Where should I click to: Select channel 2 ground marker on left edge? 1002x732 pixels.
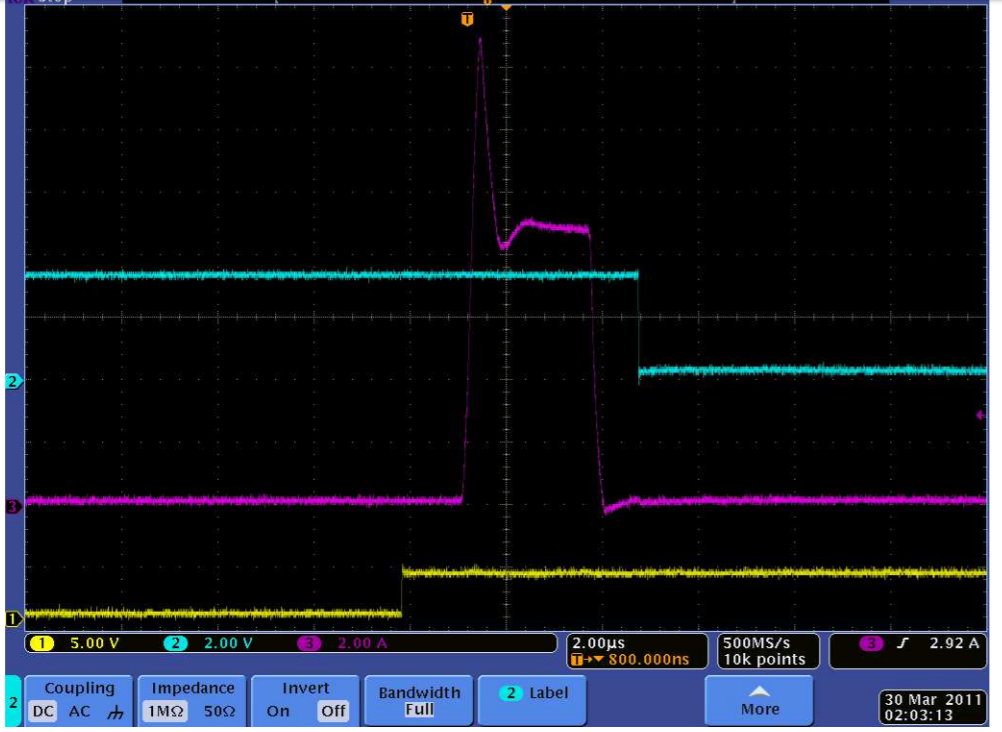[x=12, y=382]
